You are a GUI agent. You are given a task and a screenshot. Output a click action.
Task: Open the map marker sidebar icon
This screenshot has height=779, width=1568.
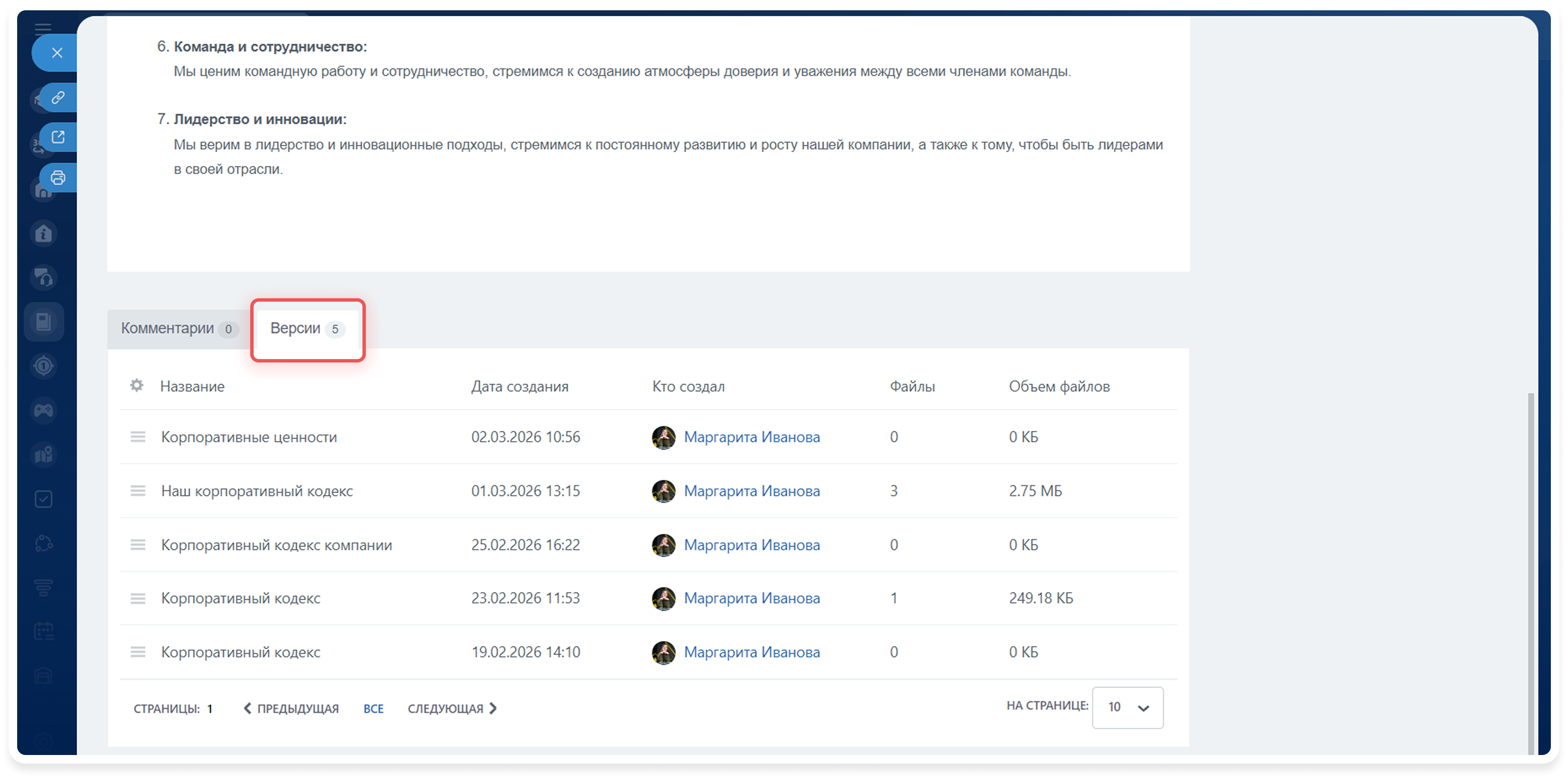[44, 455]
